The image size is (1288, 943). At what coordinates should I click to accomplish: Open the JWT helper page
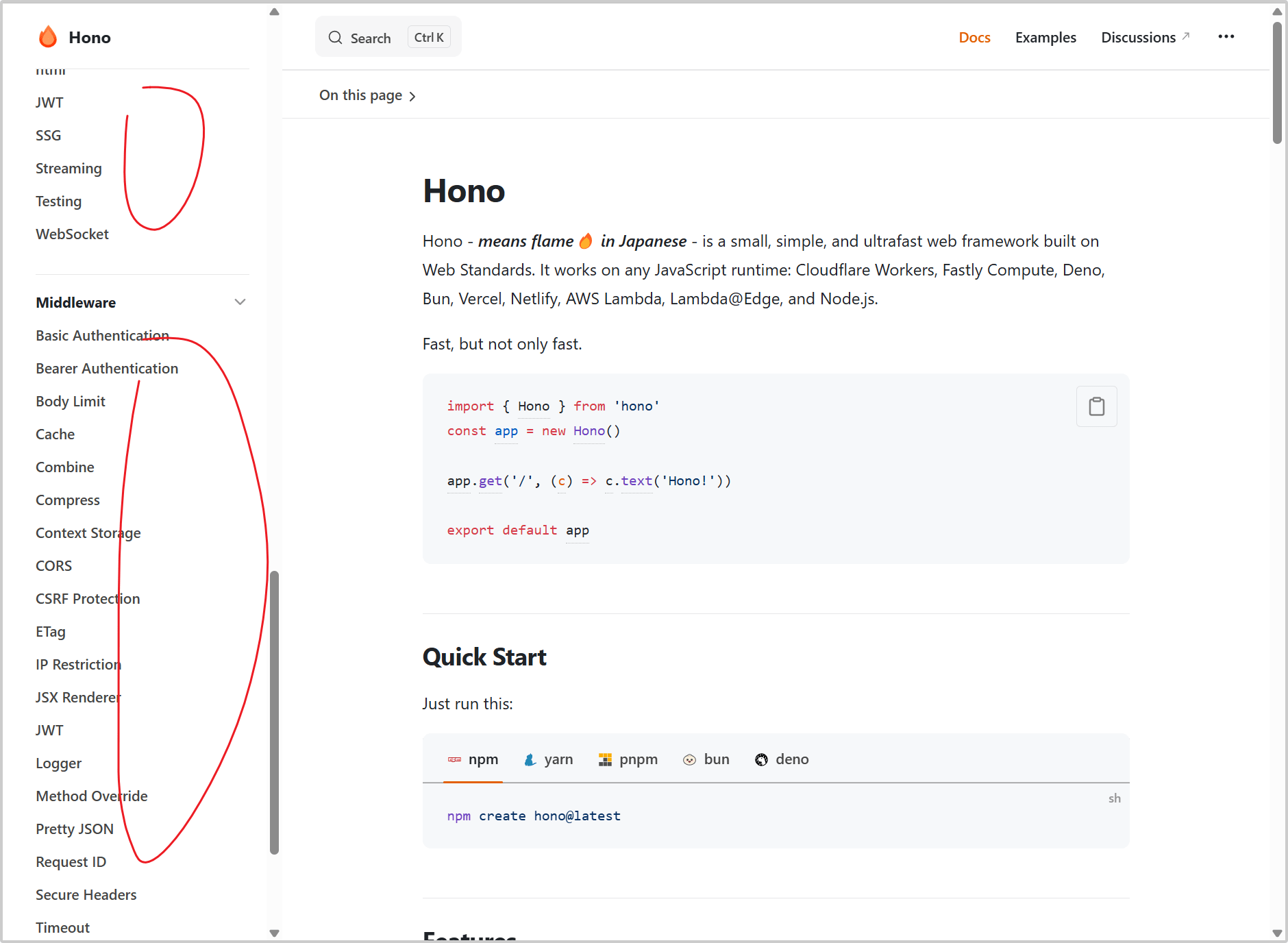49,103
